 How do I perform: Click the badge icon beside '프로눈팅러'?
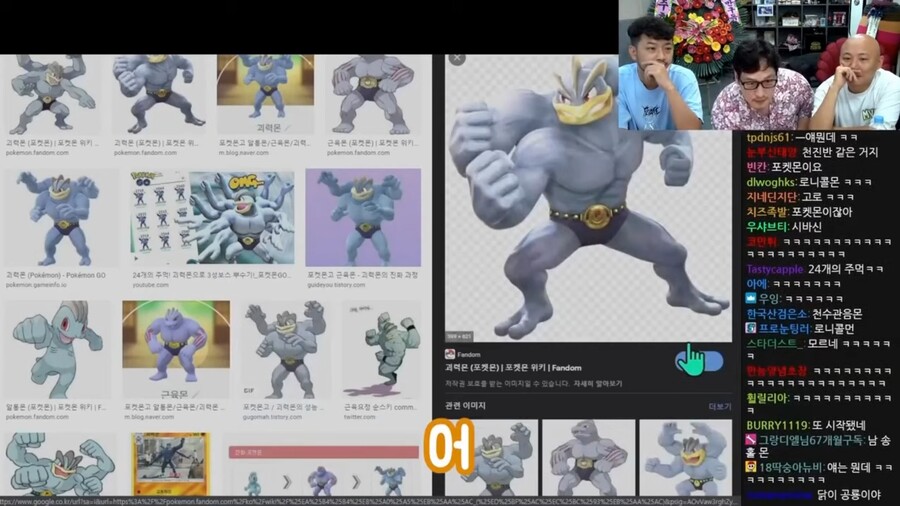(x=751, y=328)
